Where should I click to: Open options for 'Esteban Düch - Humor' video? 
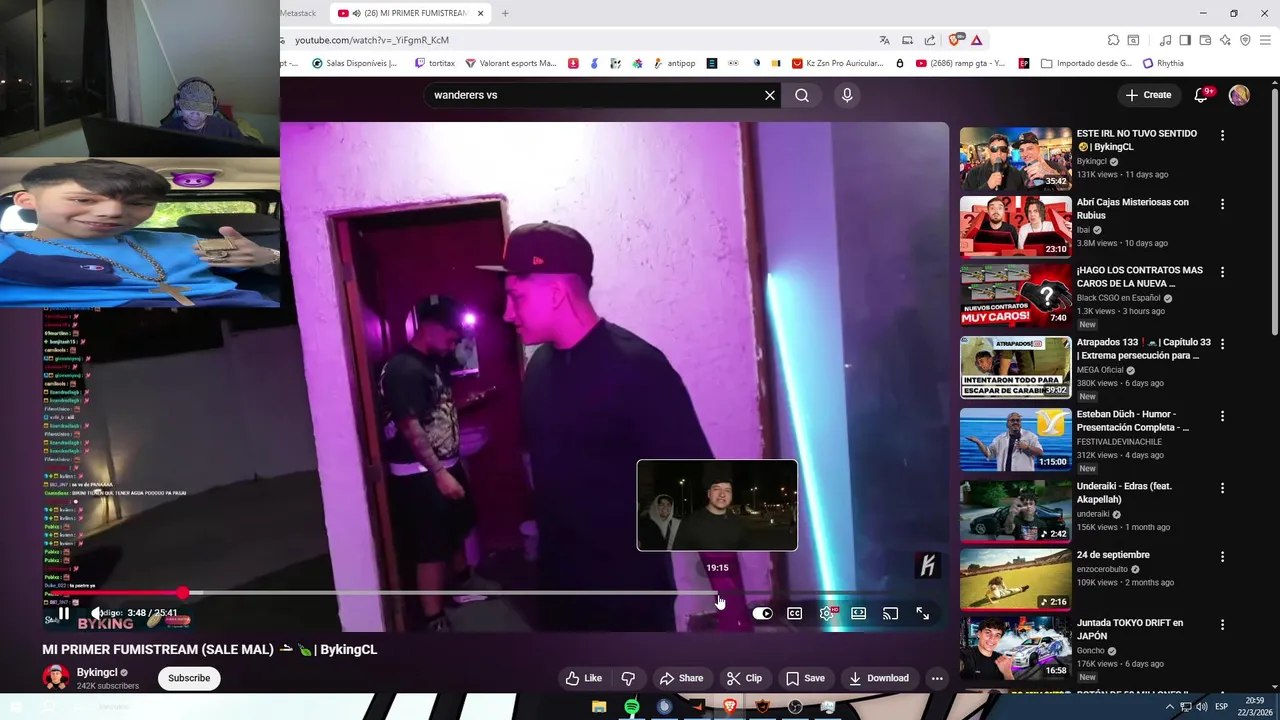pos(1222,415)
